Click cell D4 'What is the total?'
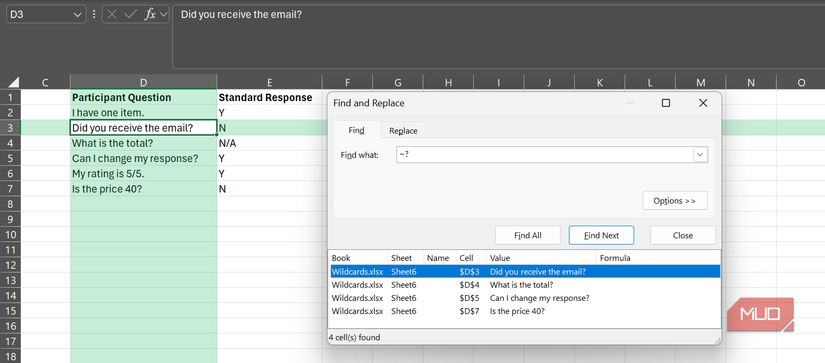The width and height of the screenshot is (825, 363). [x=143, y=143]
